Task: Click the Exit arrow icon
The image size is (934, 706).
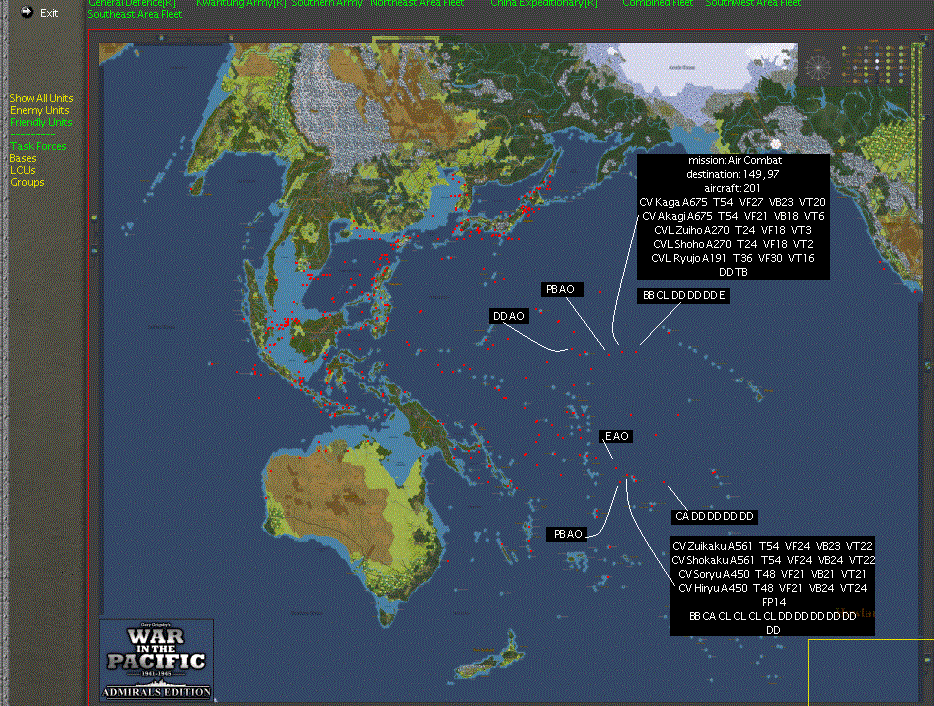Action: pyautogui.click(x=26, y=12)
